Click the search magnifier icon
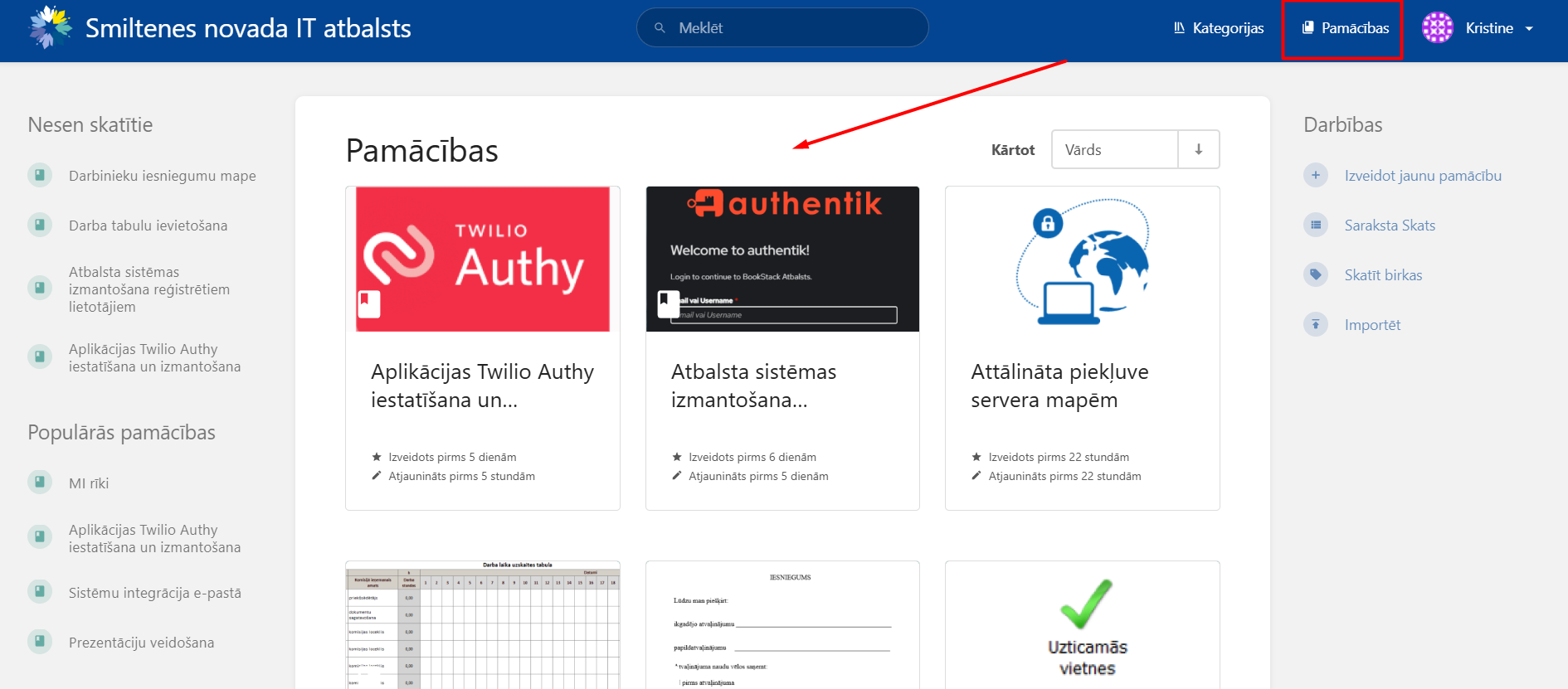Screen dimensions: 1568x689 click(x=660, y=28)
